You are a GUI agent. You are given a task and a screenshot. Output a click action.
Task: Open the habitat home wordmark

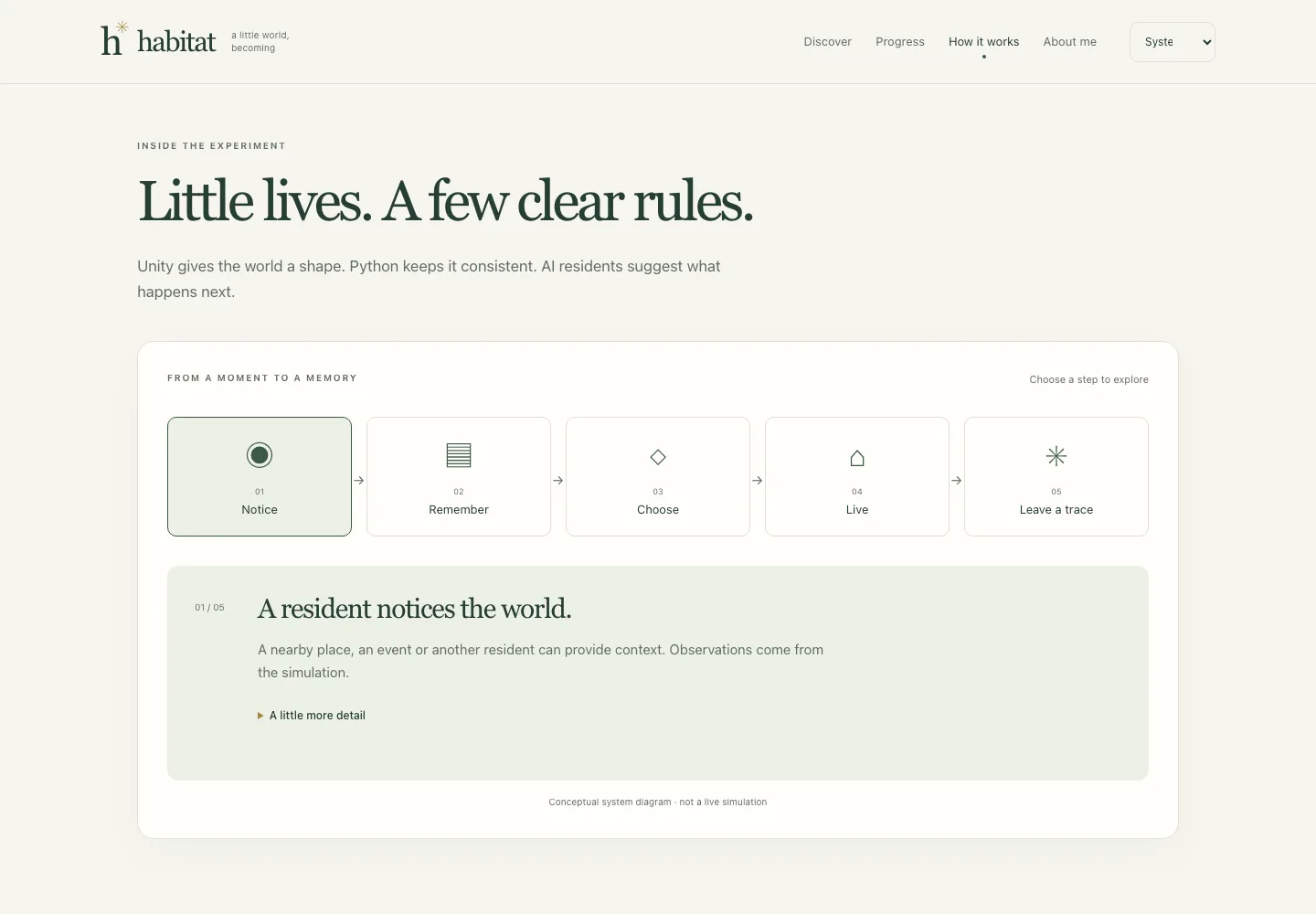pyautogui.click(x=176, y=41)
